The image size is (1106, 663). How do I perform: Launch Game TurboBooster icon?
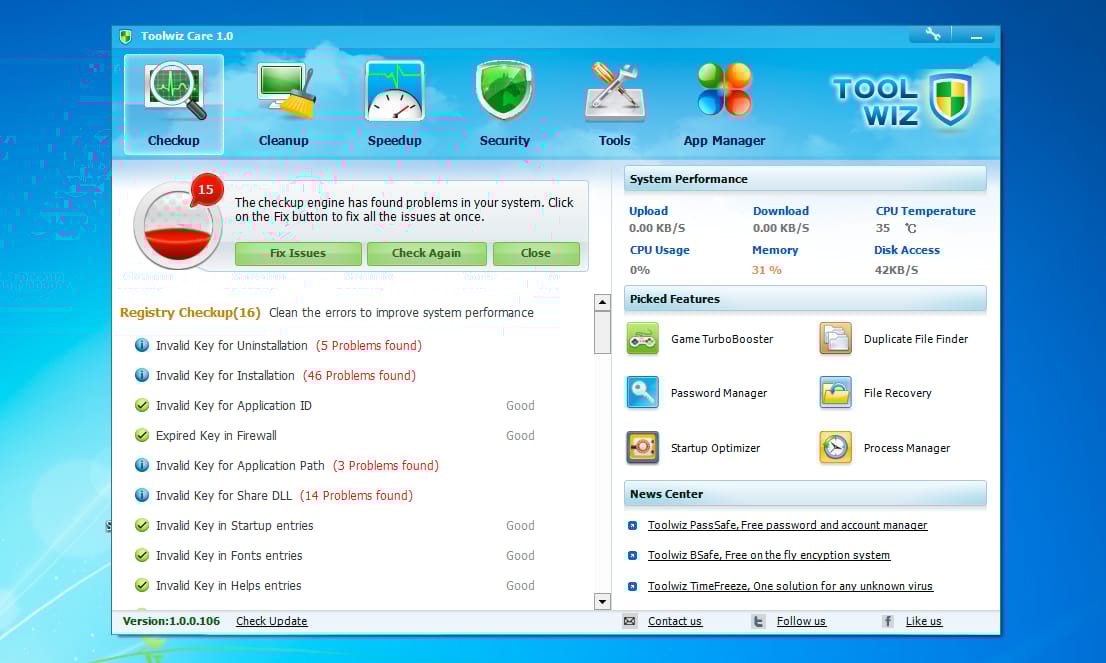tap(643, 339)
